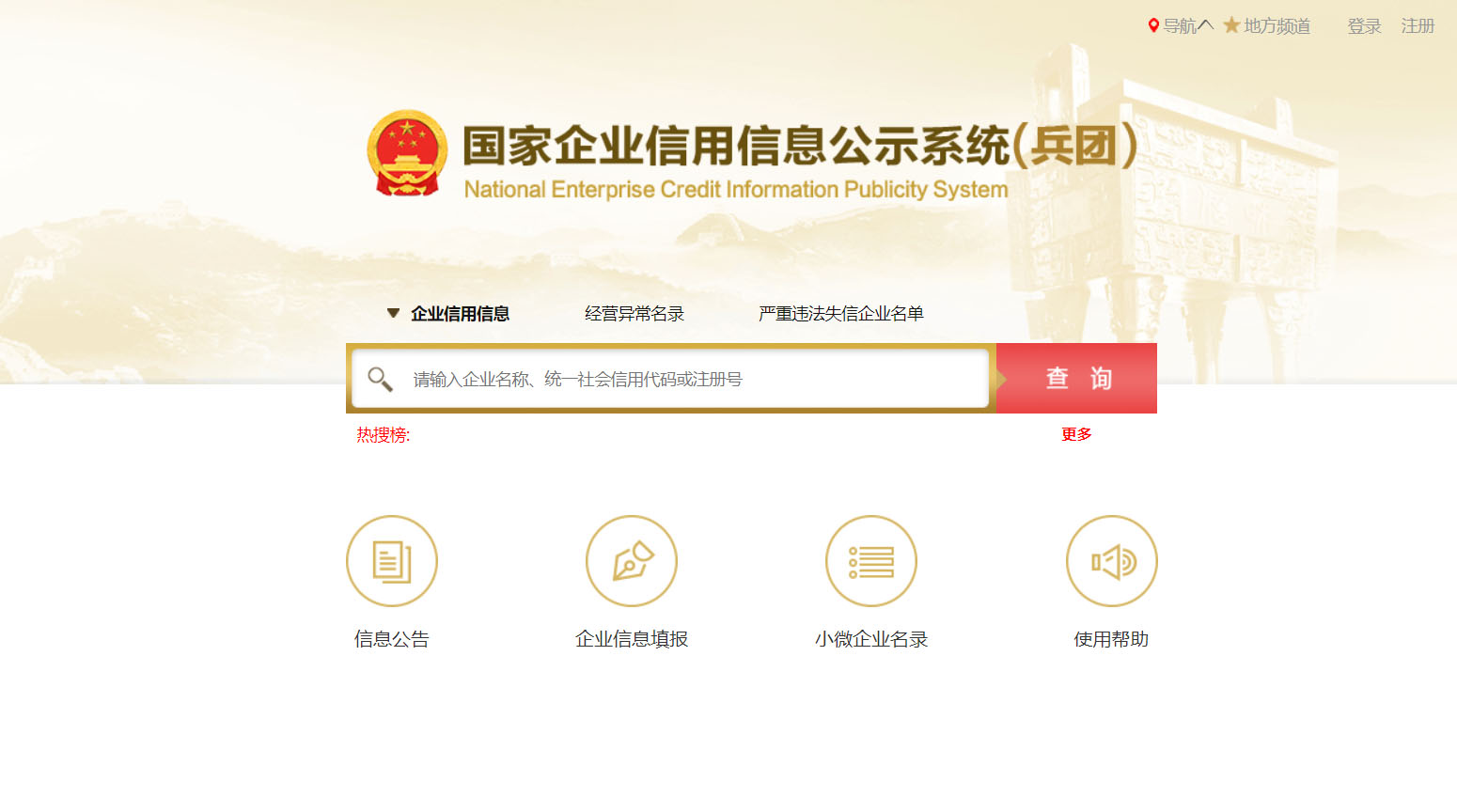This screenshot has height=812, width=1457.
Task: Click the gold star icon by 地方频道
Action: pyautogui.click(x=1231, y=25)
